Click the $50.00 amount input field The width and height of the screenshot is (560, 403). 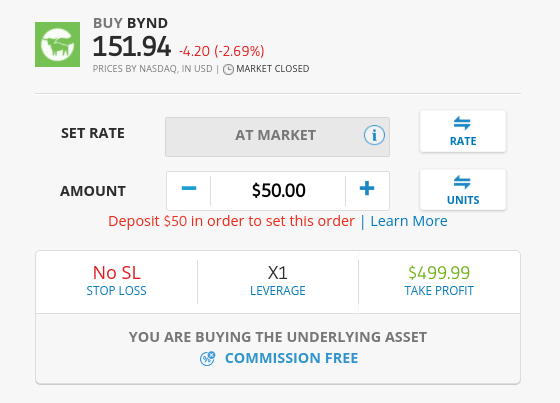point(278,190)
